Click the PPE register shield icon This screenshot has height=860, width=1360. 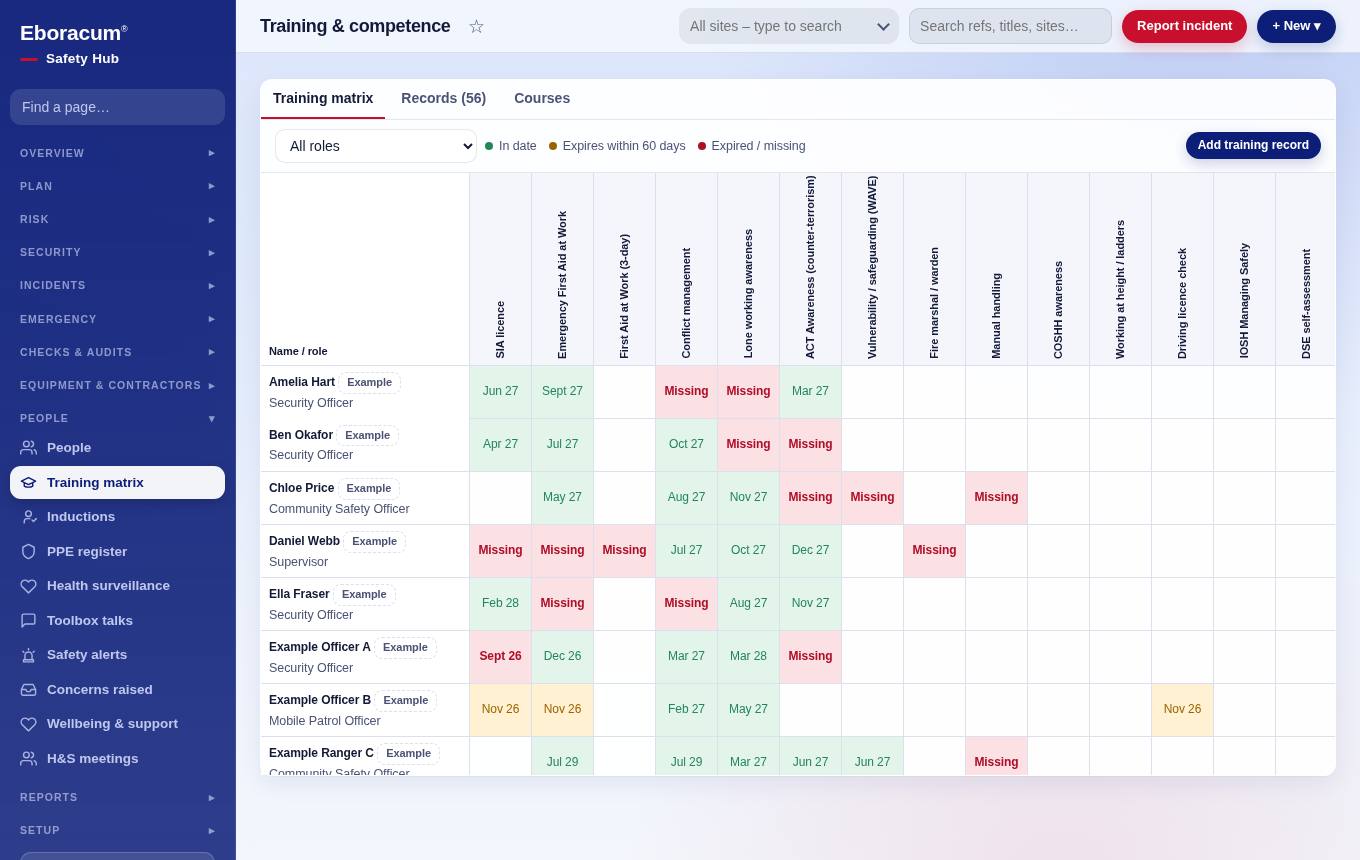(28, 551)
